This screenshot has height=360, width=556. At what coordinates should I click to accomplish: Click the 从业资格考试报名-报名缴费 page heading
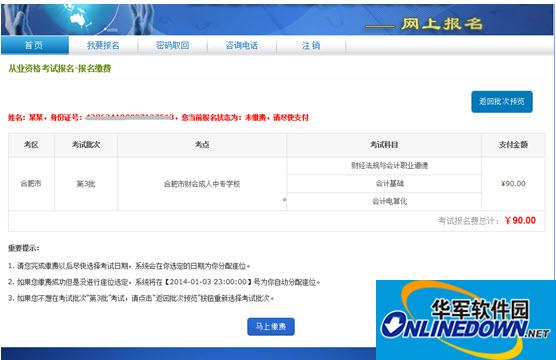(x=60, y=68)
